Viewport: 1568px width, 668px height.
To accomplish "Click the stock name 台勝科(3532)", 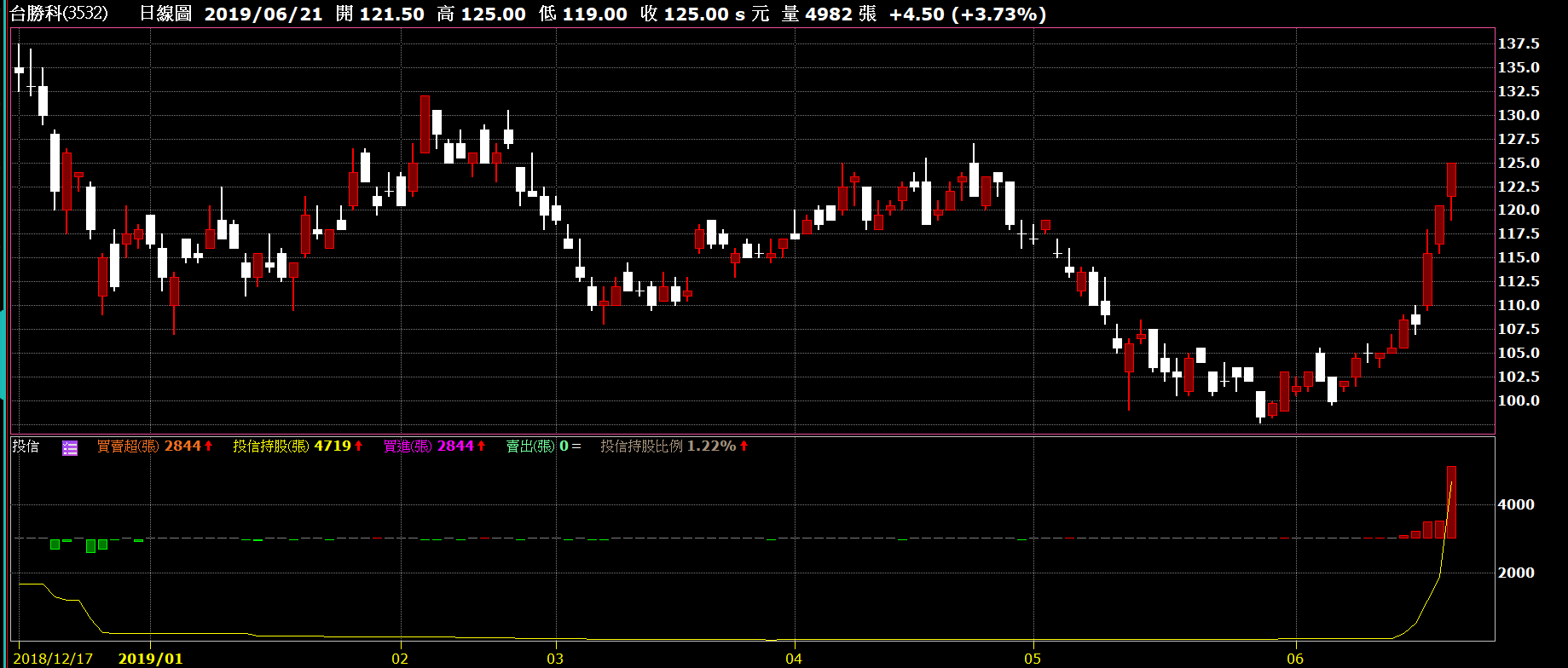I will (x=60, y=14).
